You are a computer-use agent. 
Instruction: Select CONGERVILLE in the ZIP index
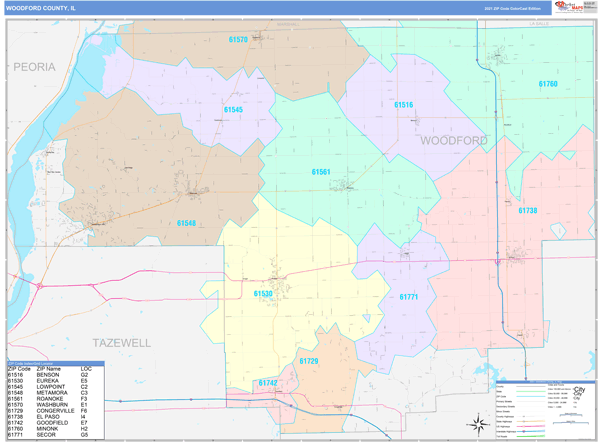(x=55, y=411)
